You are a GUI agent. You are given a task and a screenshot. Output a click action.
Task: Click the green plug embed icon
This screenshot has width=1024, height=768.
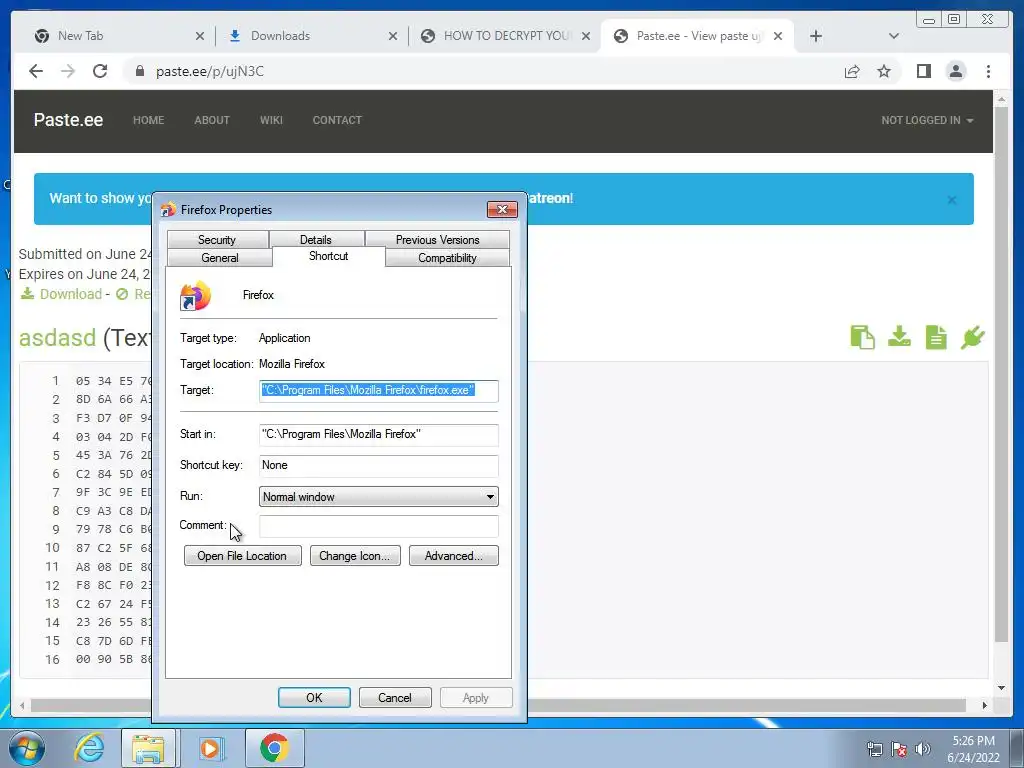[x=972, y=338]
